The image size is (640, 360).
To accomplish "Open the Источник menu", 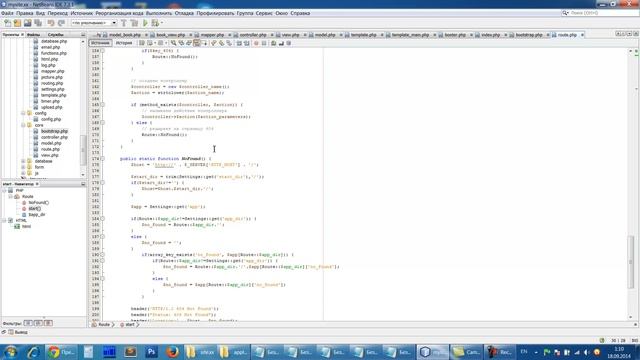I will pyautogui.click(x=82, y=13).
